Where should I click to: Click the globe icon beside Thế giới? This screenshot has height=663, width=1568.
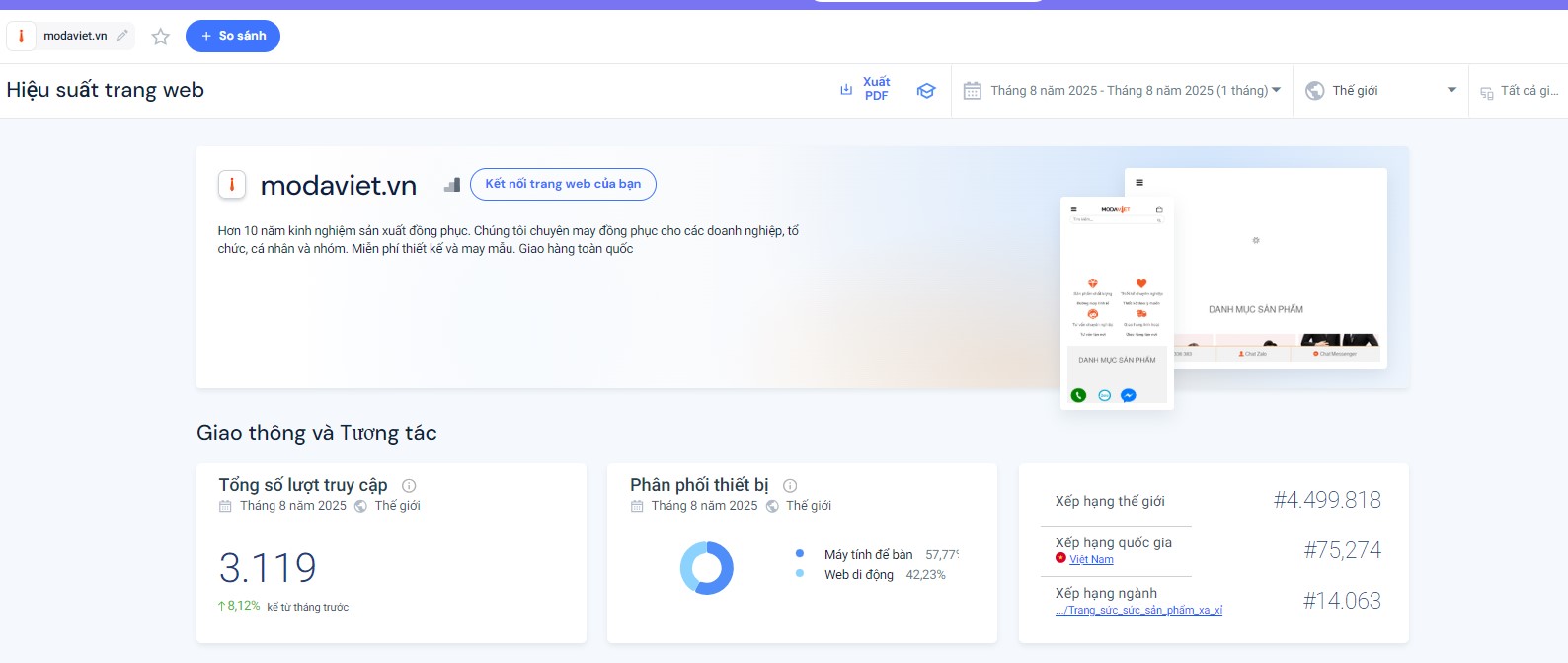[x=1315, y=91]
